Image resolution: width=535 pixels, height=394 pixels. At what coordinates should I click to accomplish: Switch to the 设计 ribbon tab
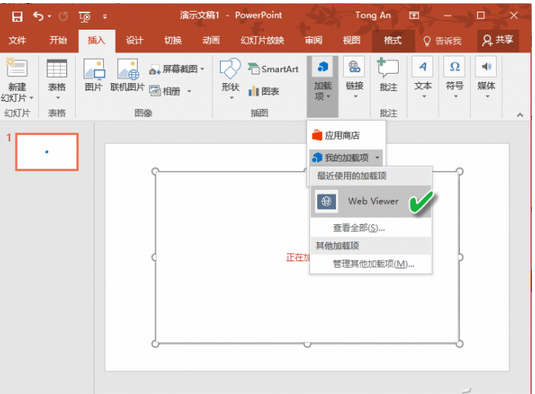point(134,40)
